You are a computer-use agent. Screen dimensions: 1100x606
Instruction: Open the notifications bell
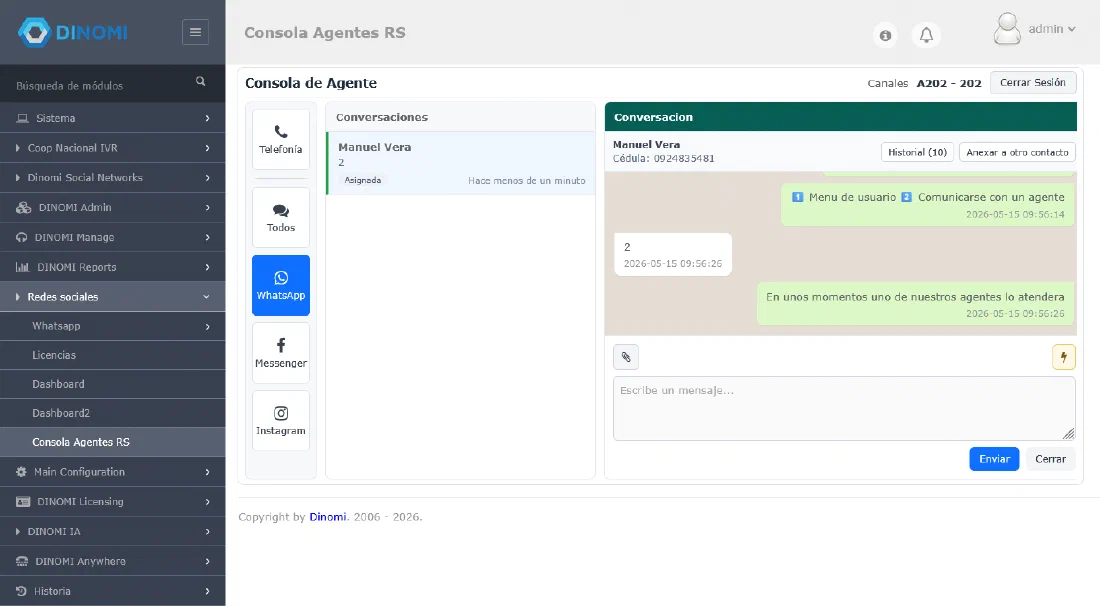click(x=926, y=35)
